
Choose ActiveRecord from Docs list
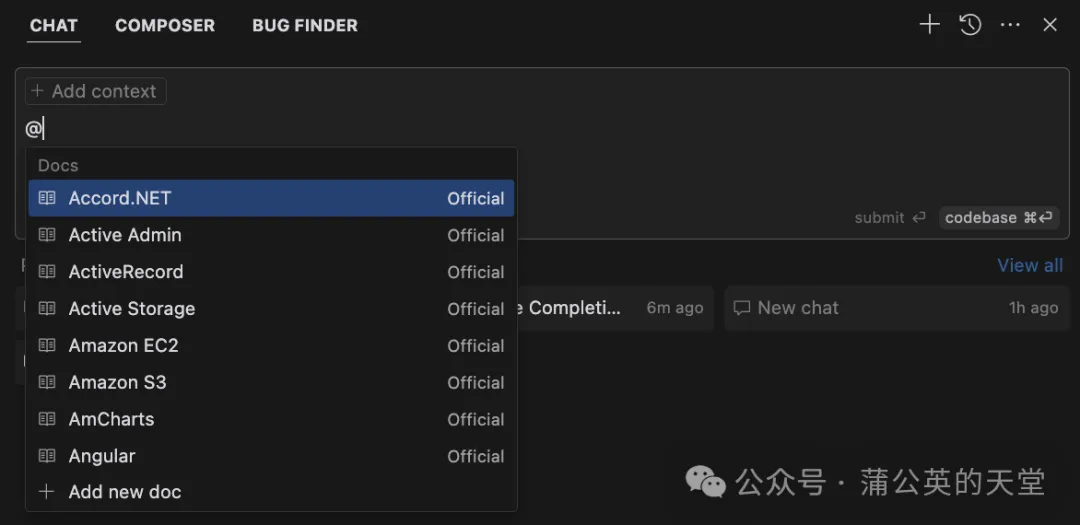point(271,271)
